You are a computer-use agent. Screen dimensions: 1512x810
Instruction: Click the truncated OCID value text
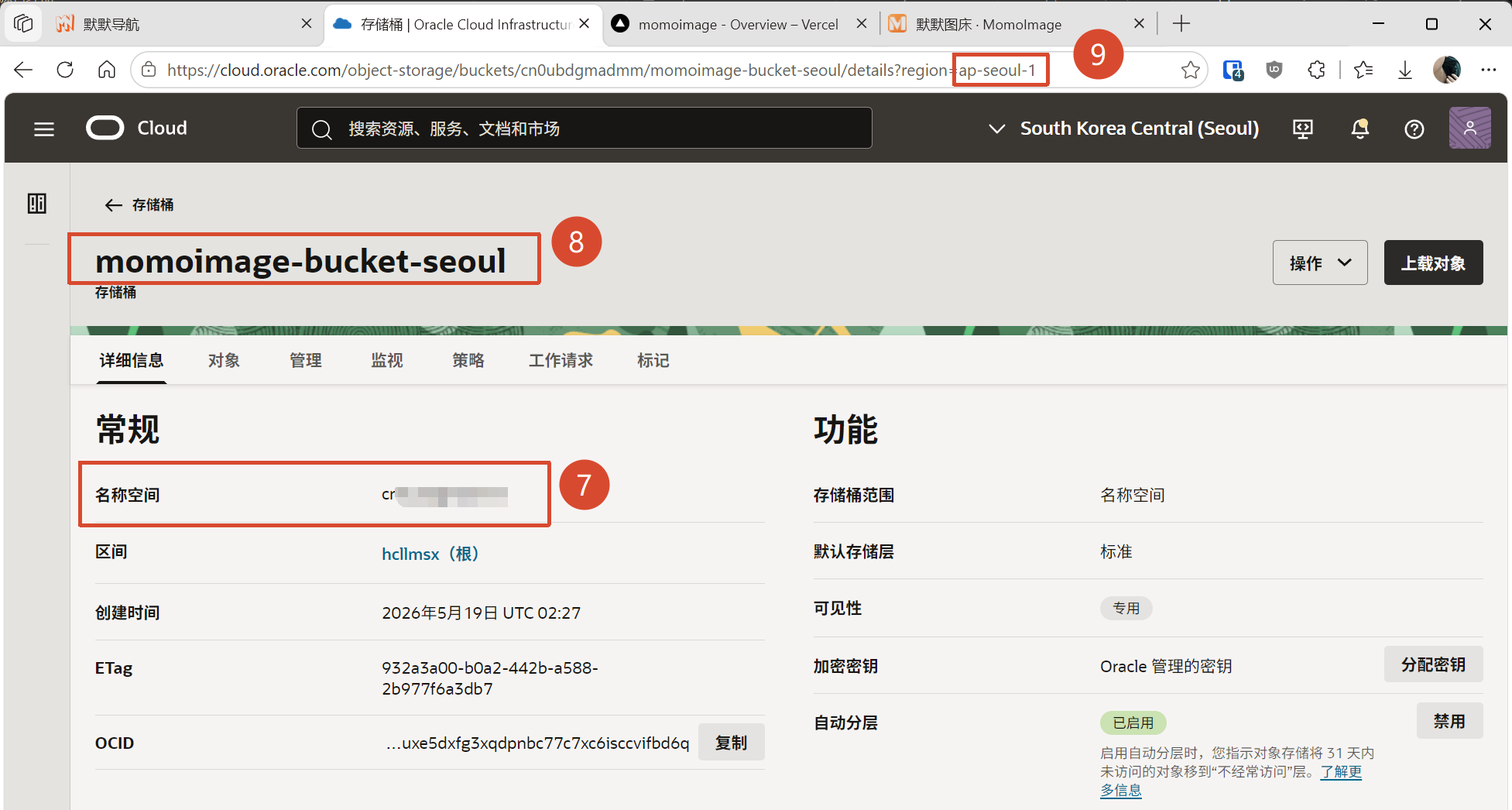(x=538, y=743)
